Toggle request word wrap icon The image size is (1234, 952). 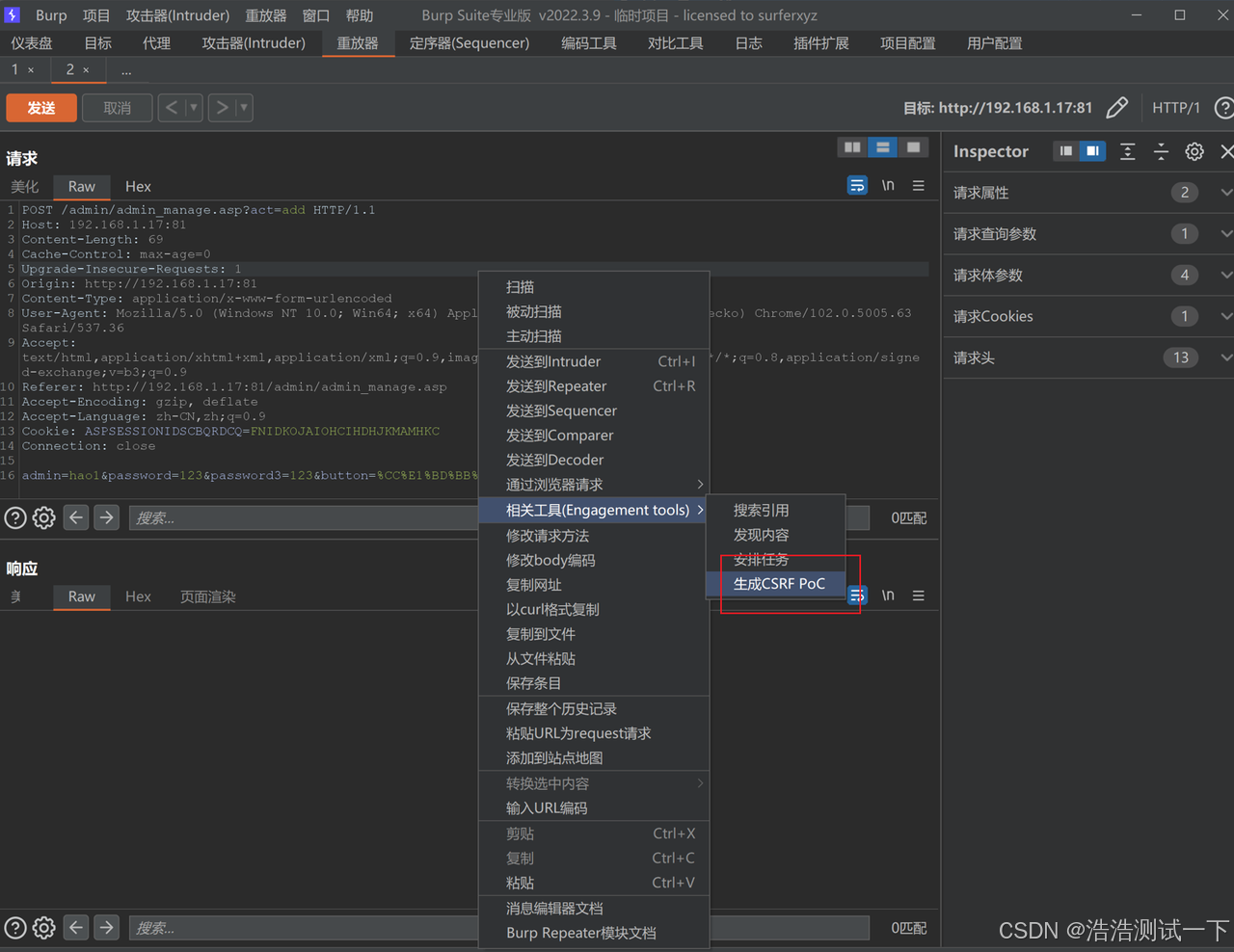click(x=857, y=185)
